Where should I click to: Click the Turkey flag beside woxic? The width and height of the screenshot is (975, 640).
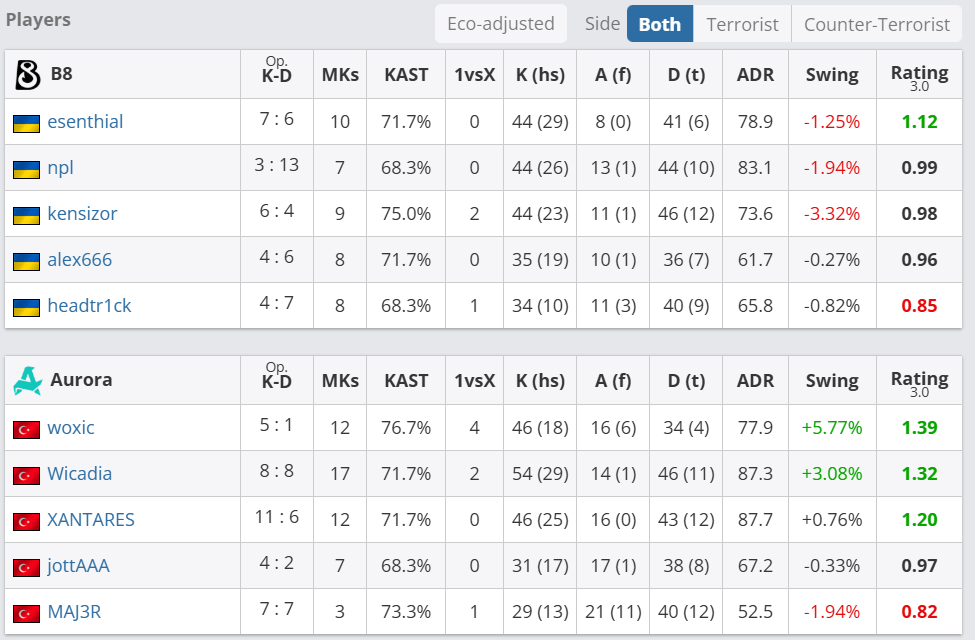(26, 429)
